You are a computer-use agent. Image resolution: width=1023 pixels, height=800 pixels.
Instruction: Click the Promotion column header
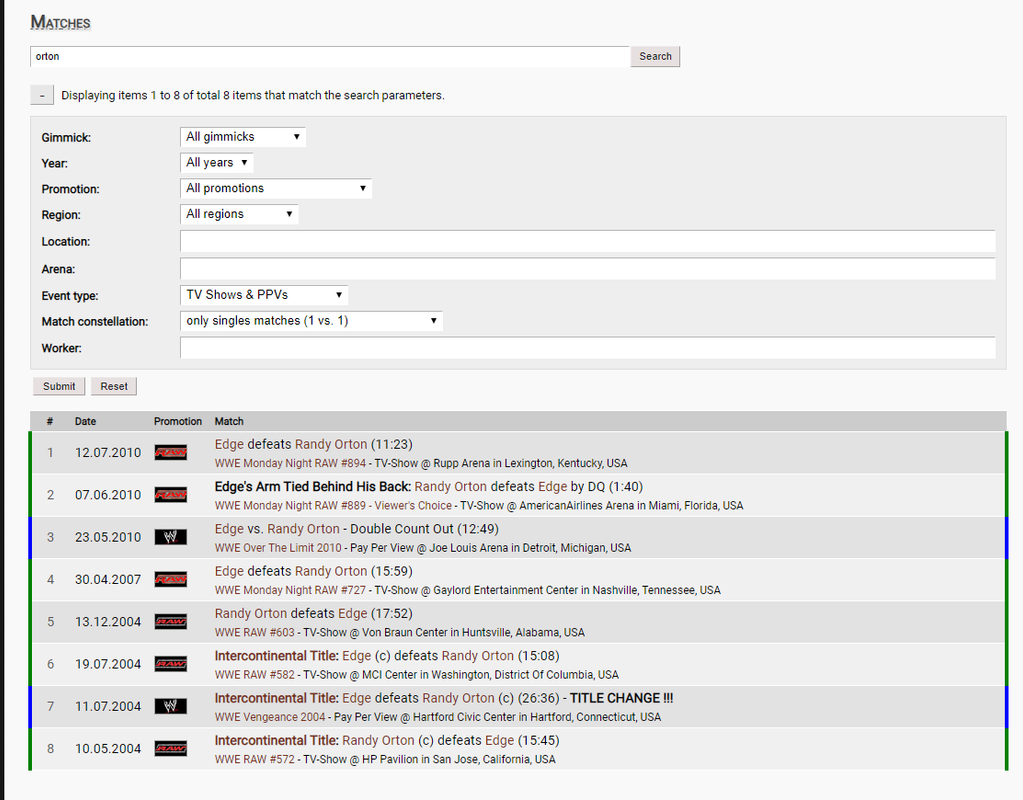(177, 422)
